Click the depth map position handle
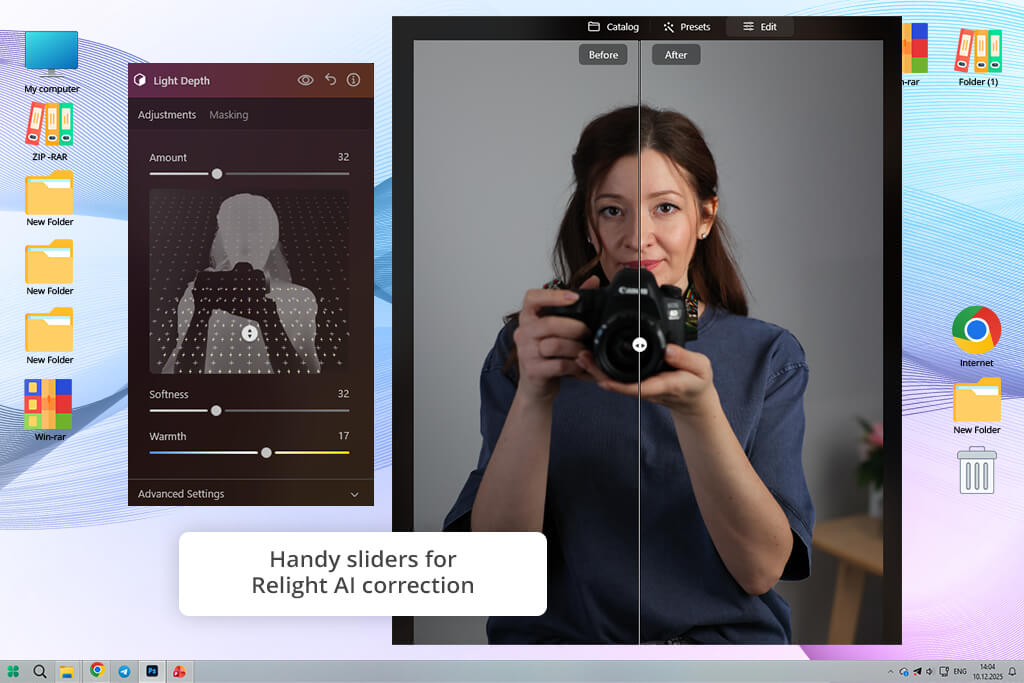 coord(249,334)
